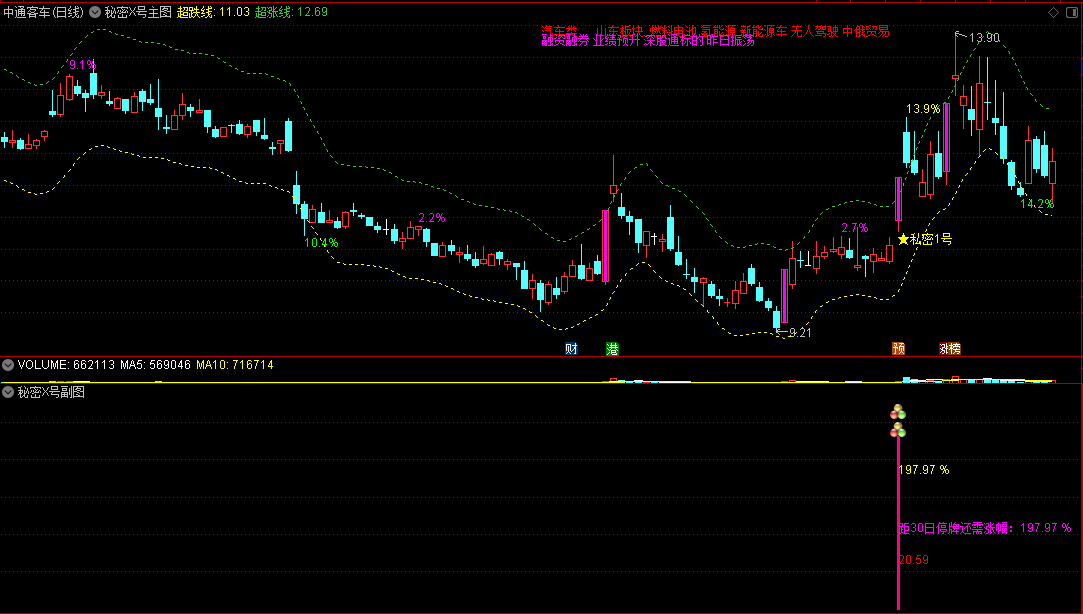Image resolution: width=1083 pixels, height=614 pixels.
Task: Click the 财 marker on the timeline
Action: click(x=571, y=349)
